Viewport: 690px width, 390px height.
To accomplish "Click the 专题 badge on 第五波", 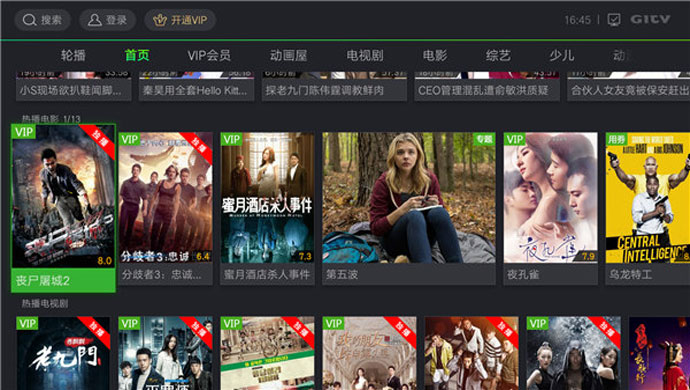I will pyautogui.click(x=484, y=139).
